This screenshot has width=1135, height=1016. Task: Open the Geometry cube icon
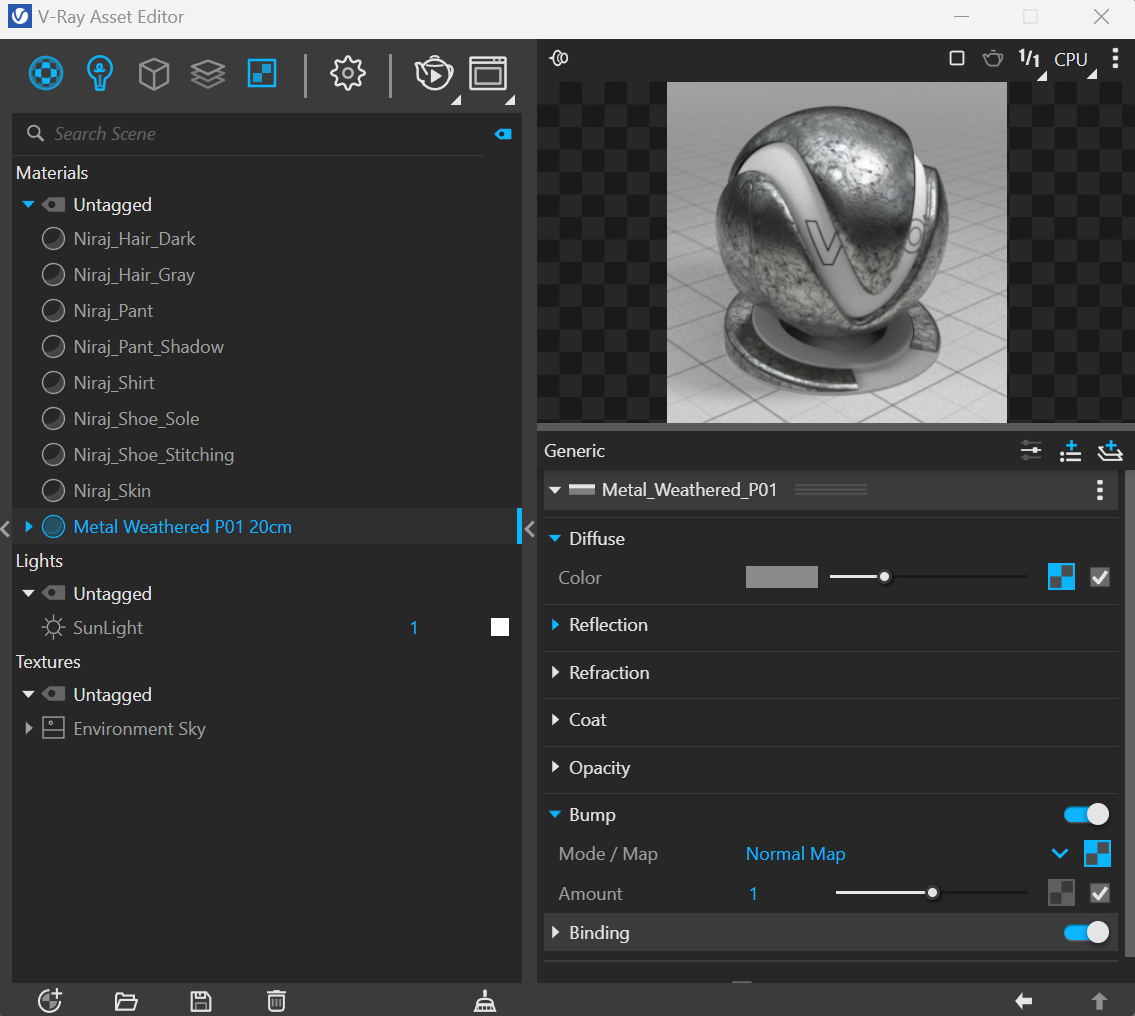point(153,74)
